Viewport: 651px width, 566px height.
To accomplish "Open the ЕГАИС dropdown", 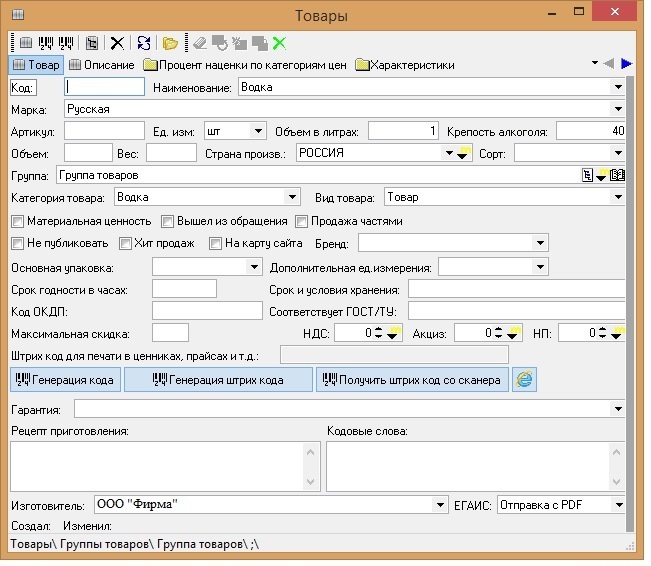I will [619, 505].
